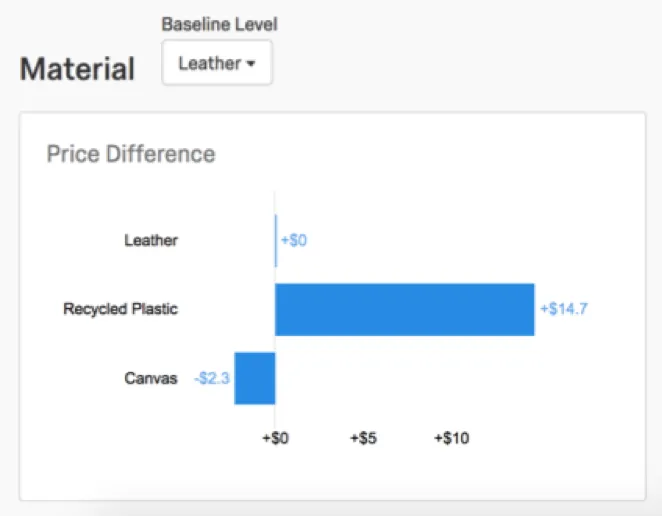The width and height of the screenshot is (662, 516).
Task: Click the Canvas negative blue bar
Action: click(x=254, y=378)
